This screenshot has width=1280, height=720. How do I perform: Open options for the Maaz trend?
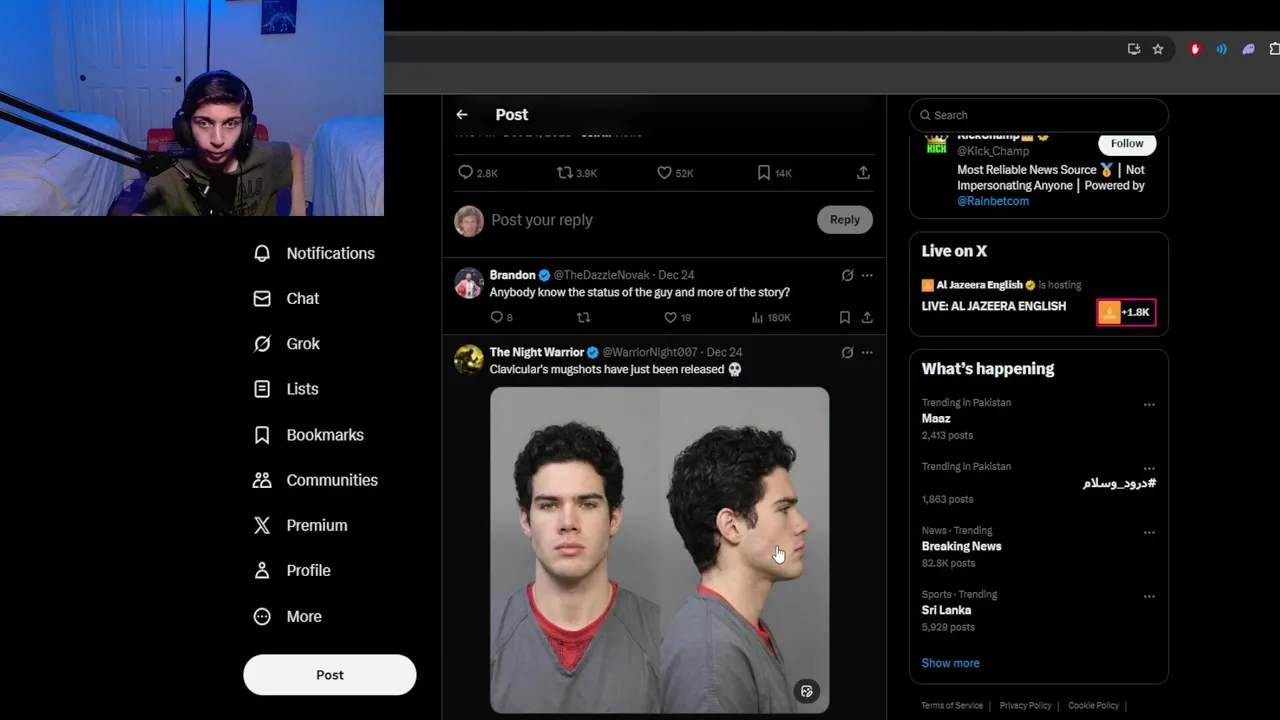coord(1149,405)
